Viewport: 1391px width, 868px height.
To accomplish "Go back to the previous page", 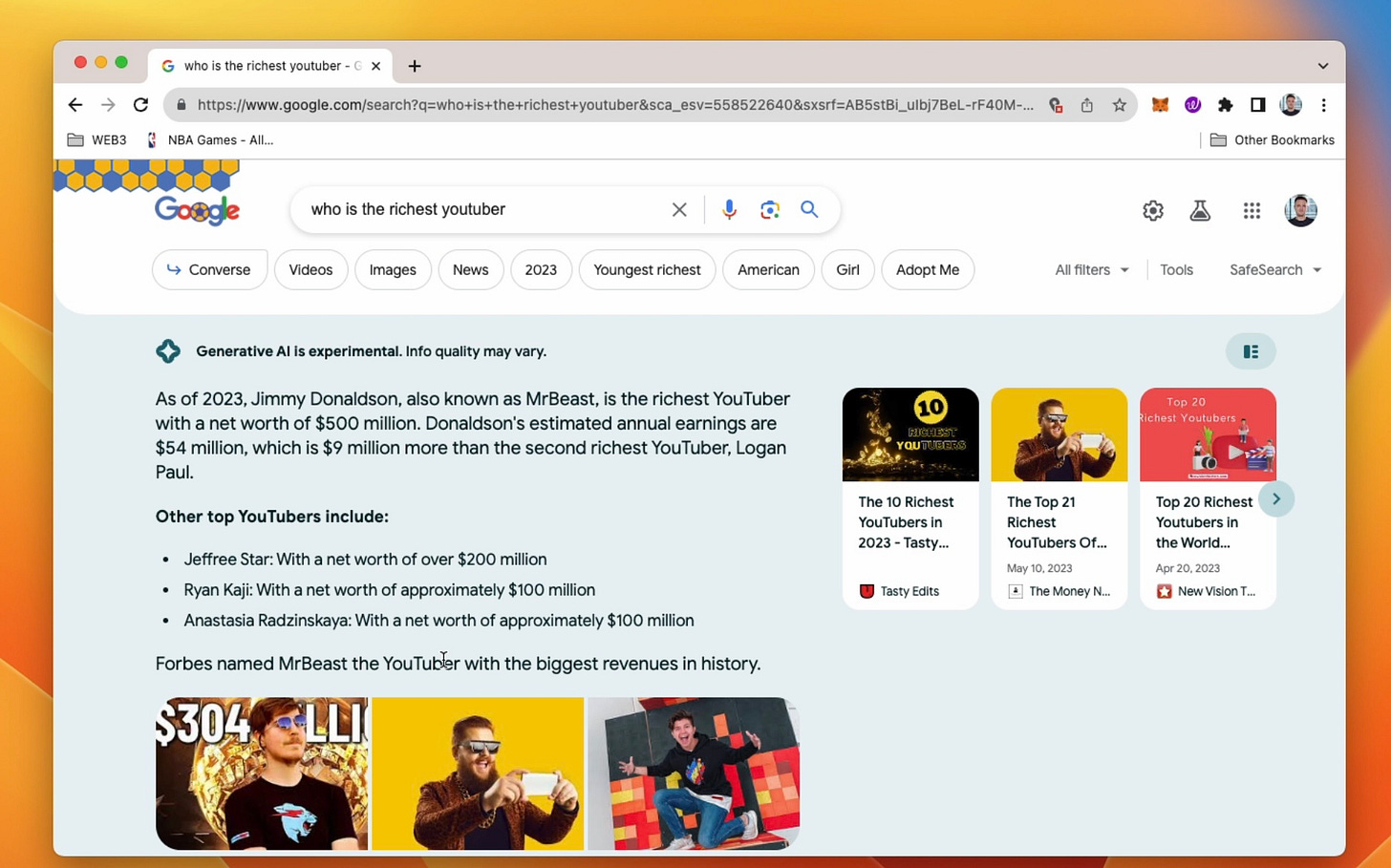I will tap(75, 105).
